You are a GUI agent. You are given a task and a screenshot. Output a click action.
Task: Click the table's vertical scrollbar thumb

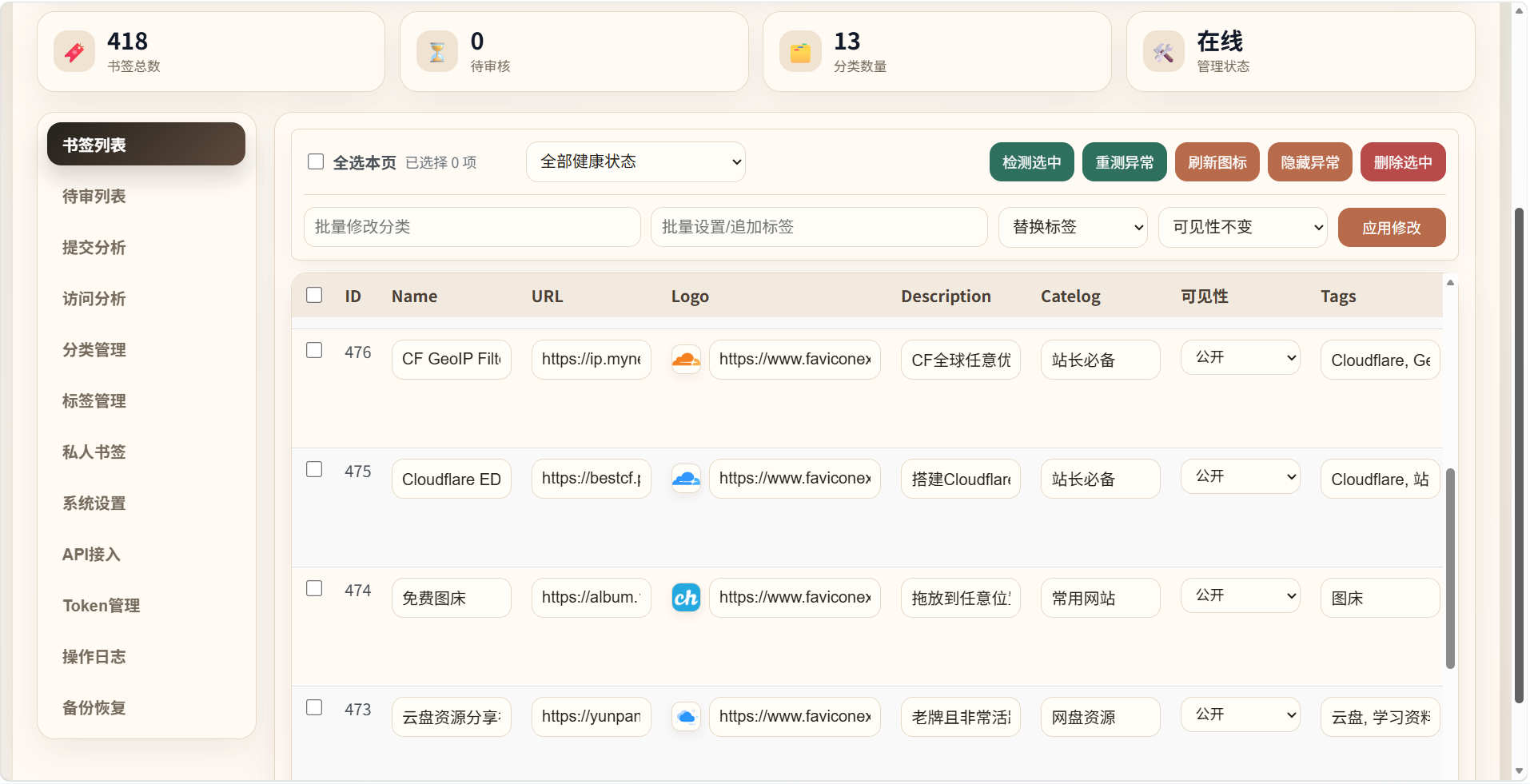click(x=1450, y=568)
